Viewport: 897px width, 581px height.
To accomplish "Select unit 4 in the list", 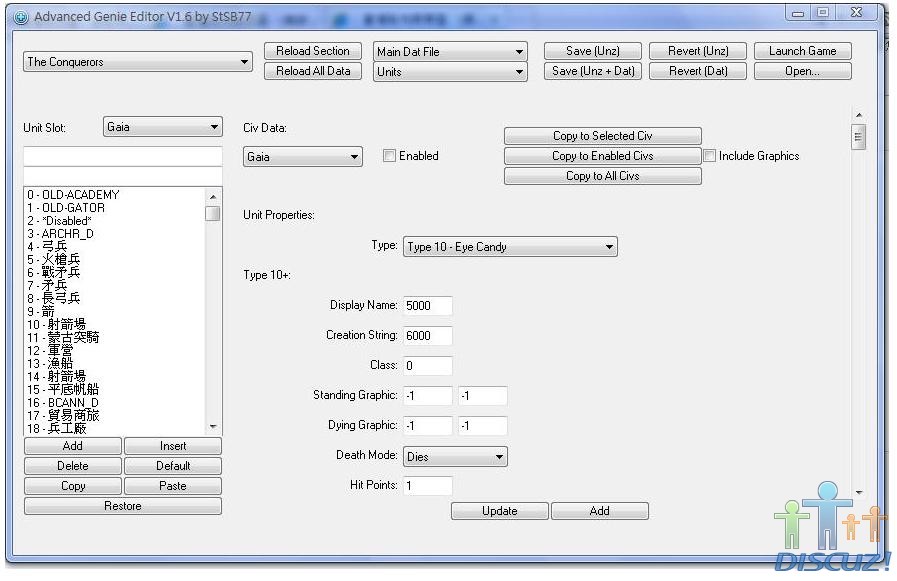I will click(114, 247).
